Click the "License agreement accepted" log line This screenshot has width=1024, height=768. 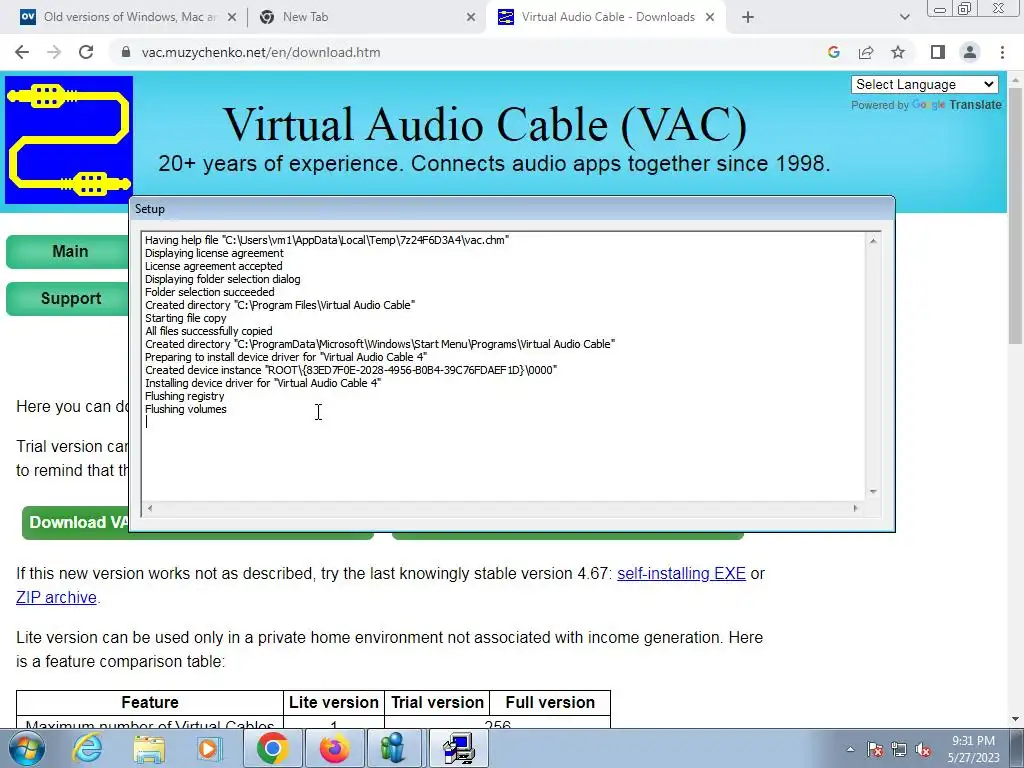coord(214,266)
